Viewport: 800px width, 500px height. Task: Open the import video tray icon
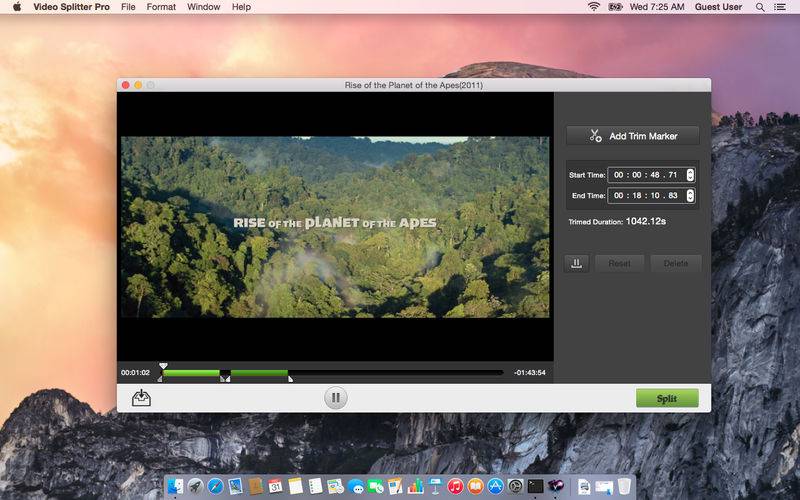[141, 397]
